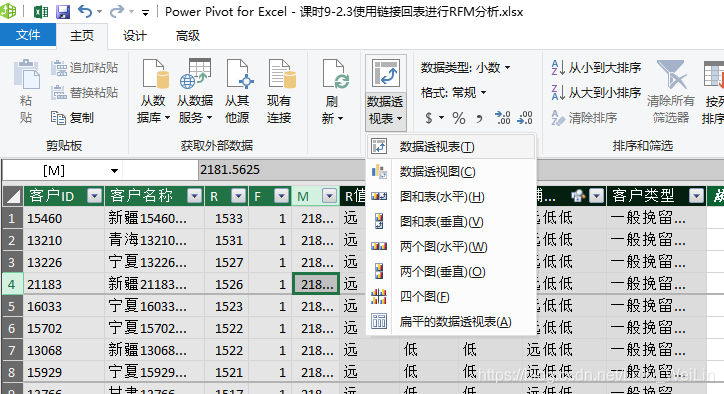Click 追加粘贴 append paste
The width and height of the screenshot is (724, 394).
click(x=84, y=68)
